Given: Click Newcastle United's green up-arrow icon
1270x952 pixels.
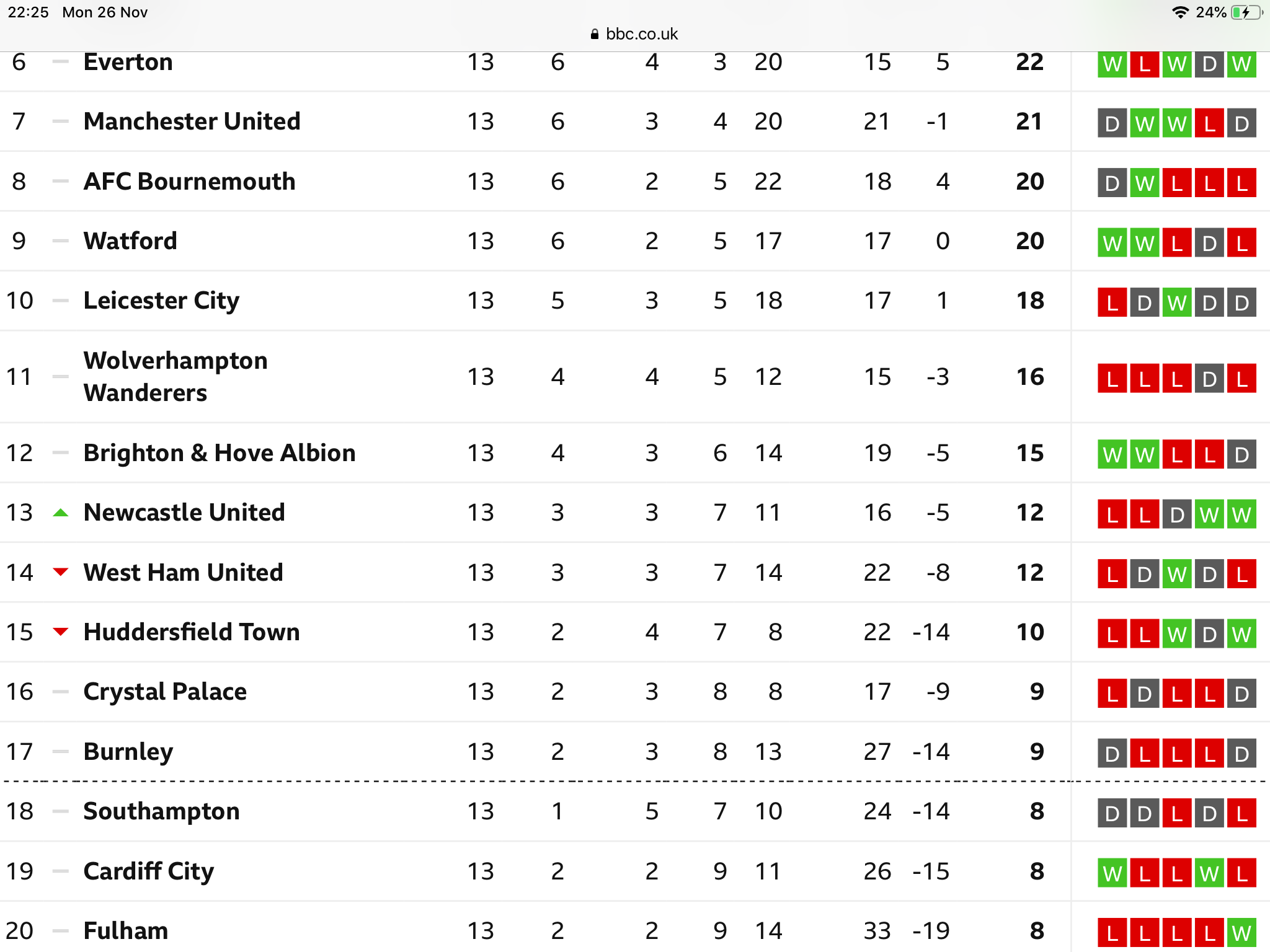Looking at the screenshot, I should point(60,513).
